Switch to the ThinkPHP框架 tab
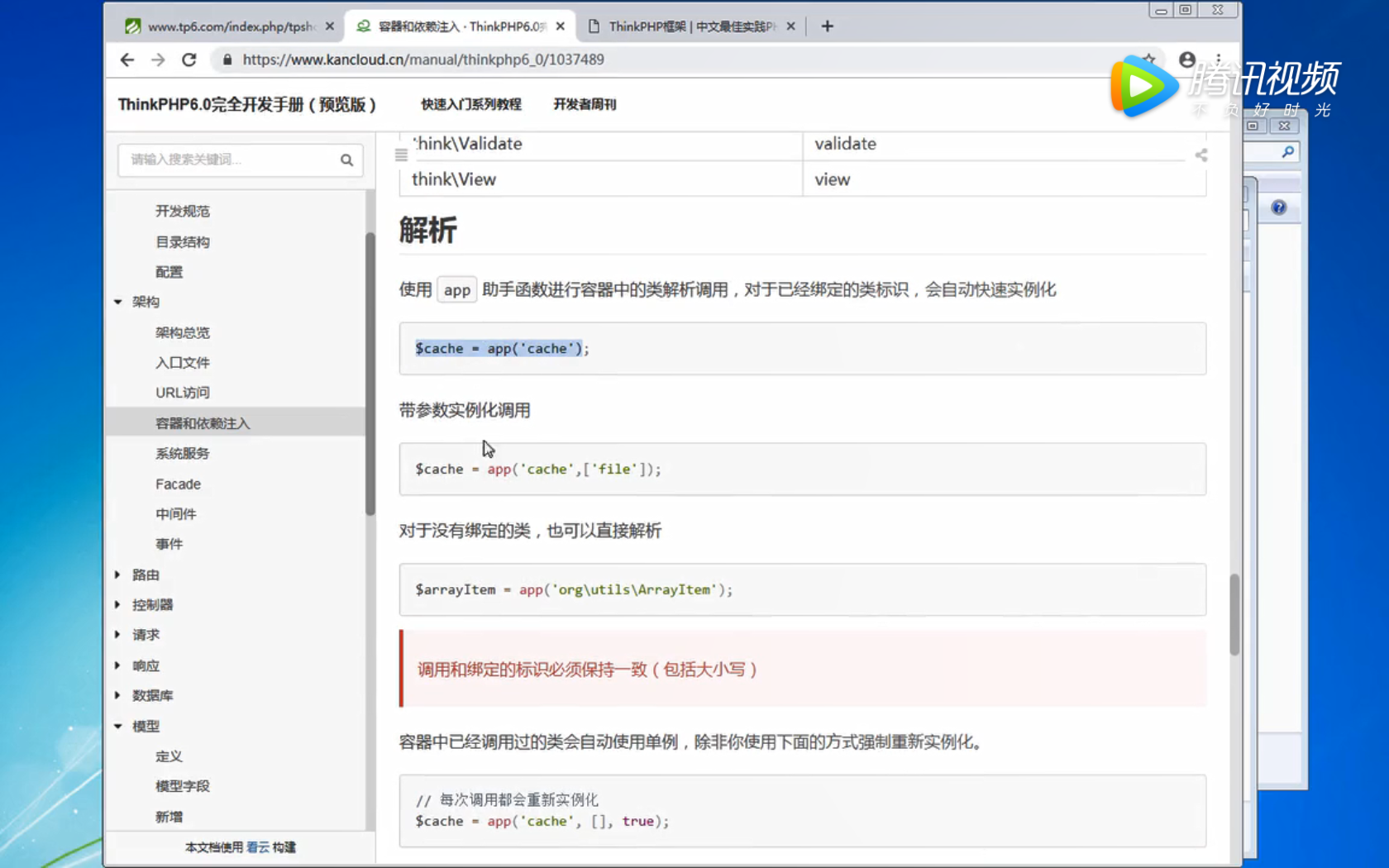 point(691,26)
